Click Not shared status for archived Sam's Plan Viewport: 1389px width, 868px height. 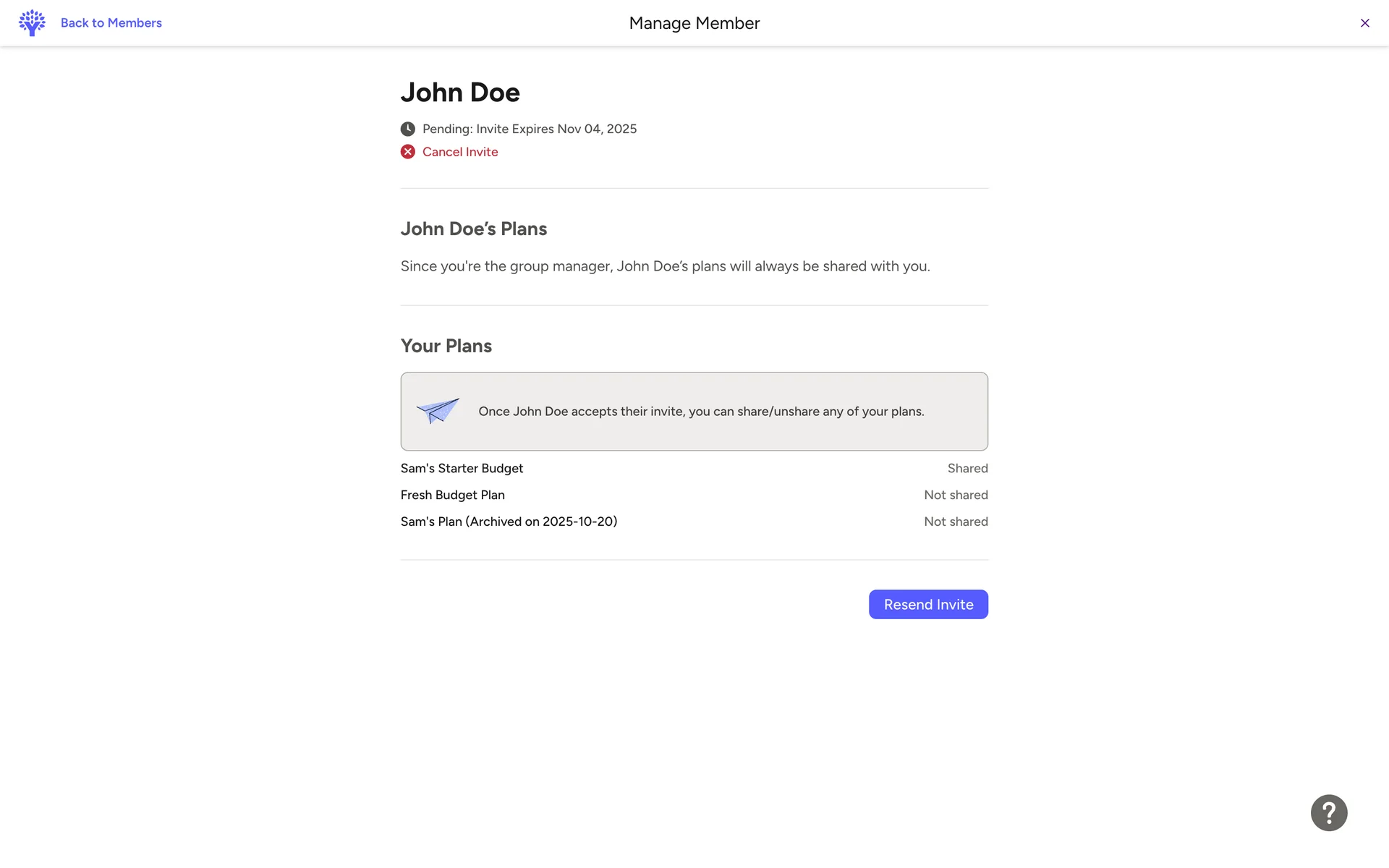956,522
